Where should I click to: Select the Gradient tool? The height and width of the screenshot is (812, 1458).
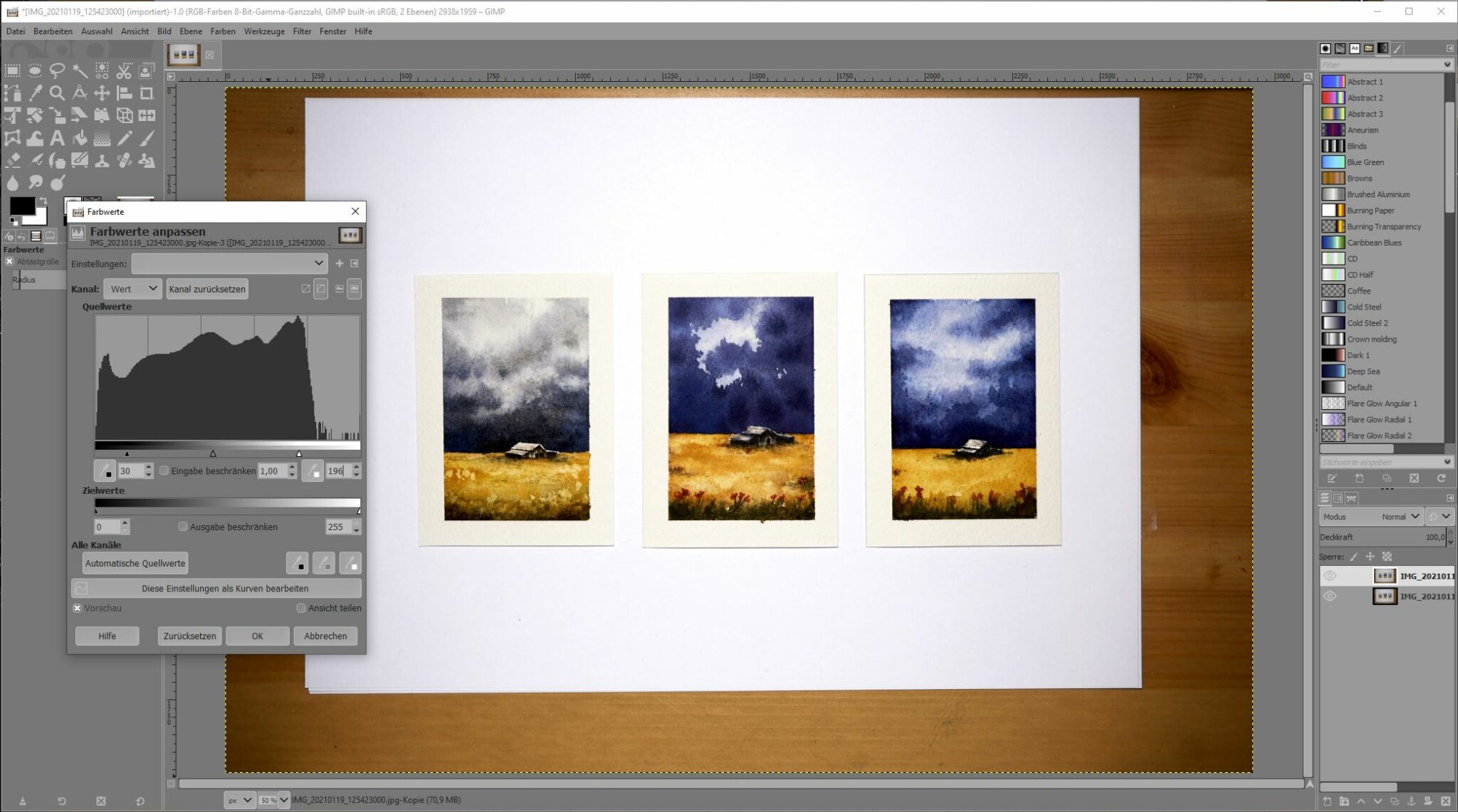102,138
